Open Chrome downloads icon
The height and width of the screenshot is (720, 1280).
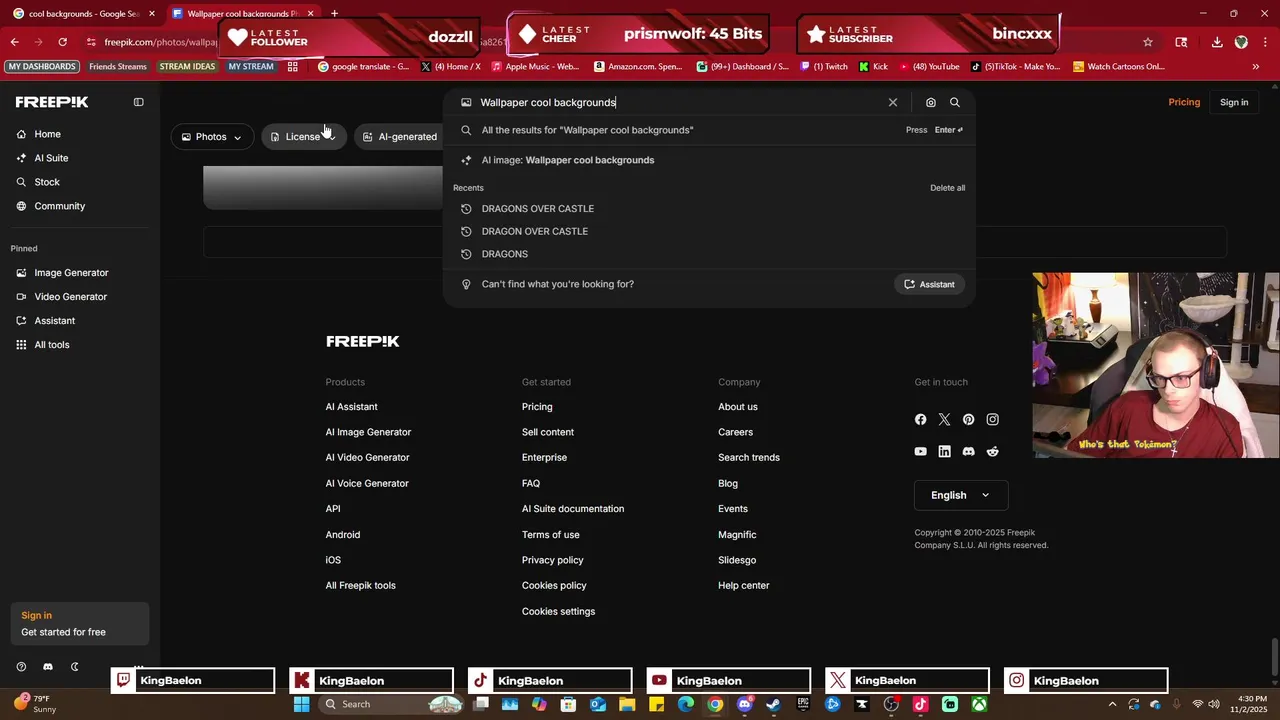[1217, 42]
